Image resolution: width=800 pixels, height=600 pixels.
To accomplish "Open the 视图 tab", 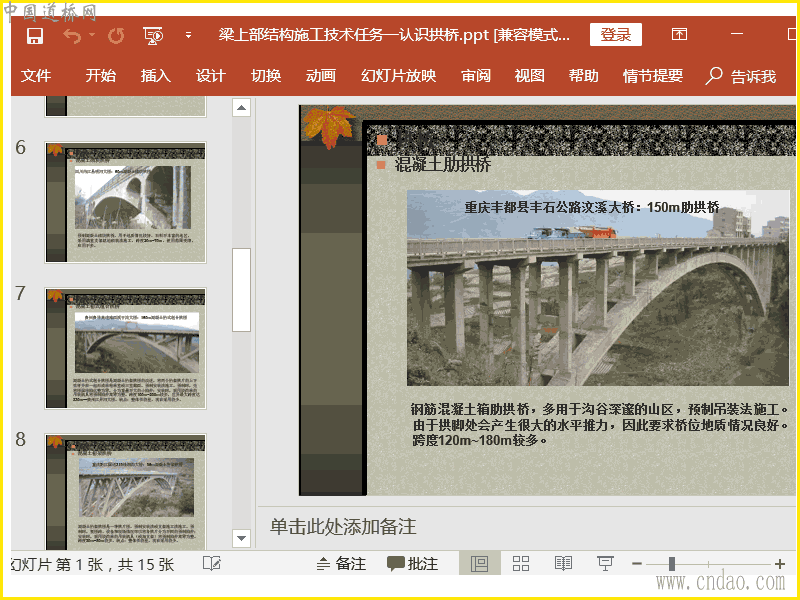I will [530, 76].
